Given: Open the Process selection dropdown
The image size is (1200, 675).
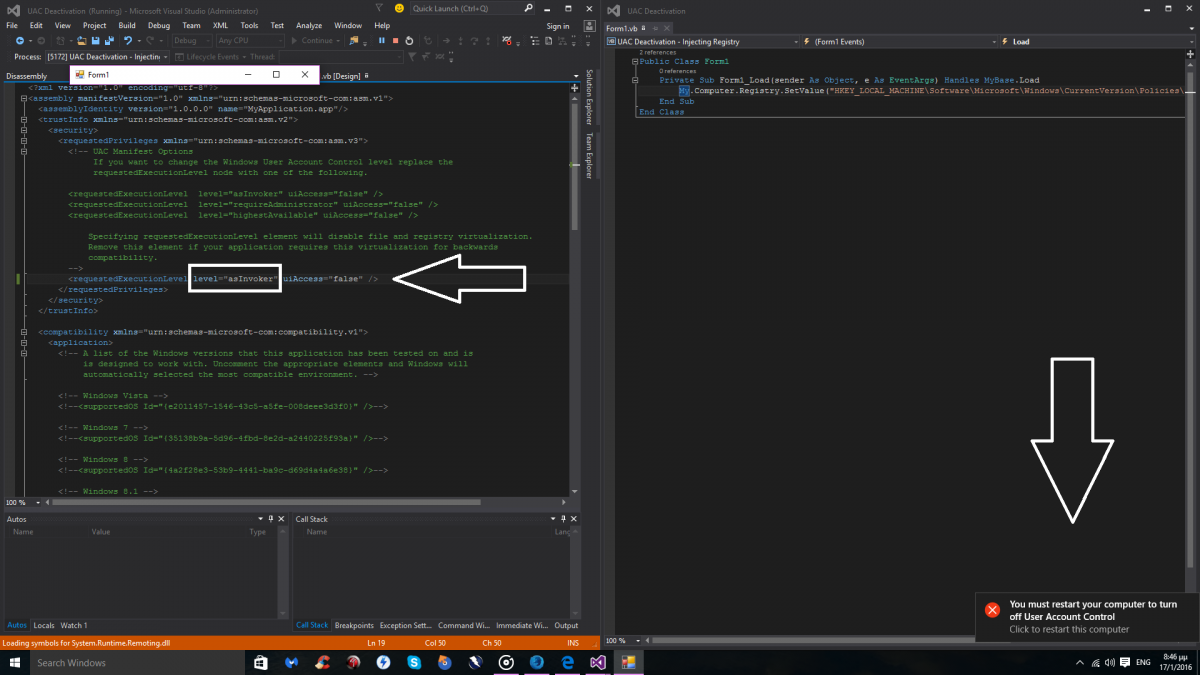Looking at the screenshot, I should point(107,57).
